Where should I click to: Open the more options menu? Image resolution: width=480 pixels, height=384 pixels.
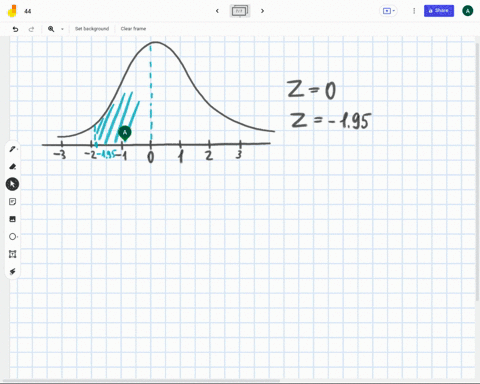(414, 11)
